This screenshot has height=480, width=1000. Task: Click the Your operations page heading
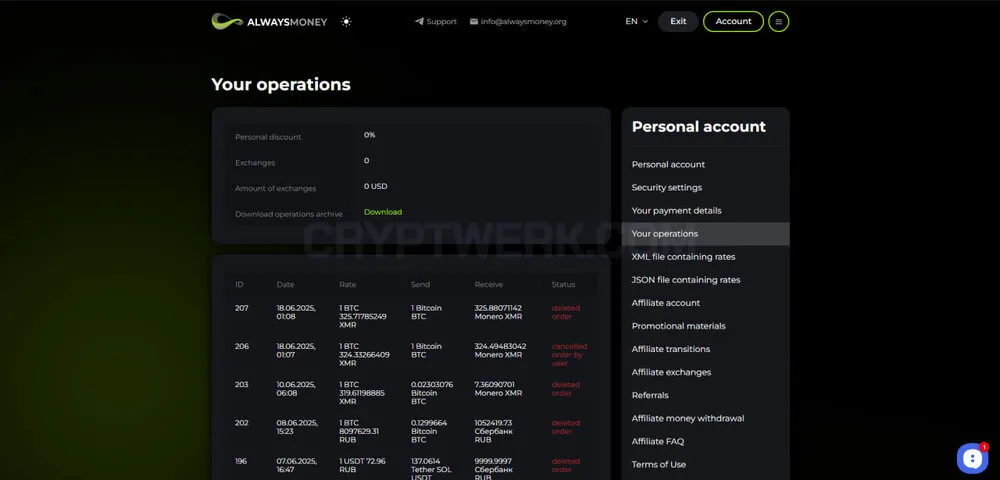coord(281,85)
